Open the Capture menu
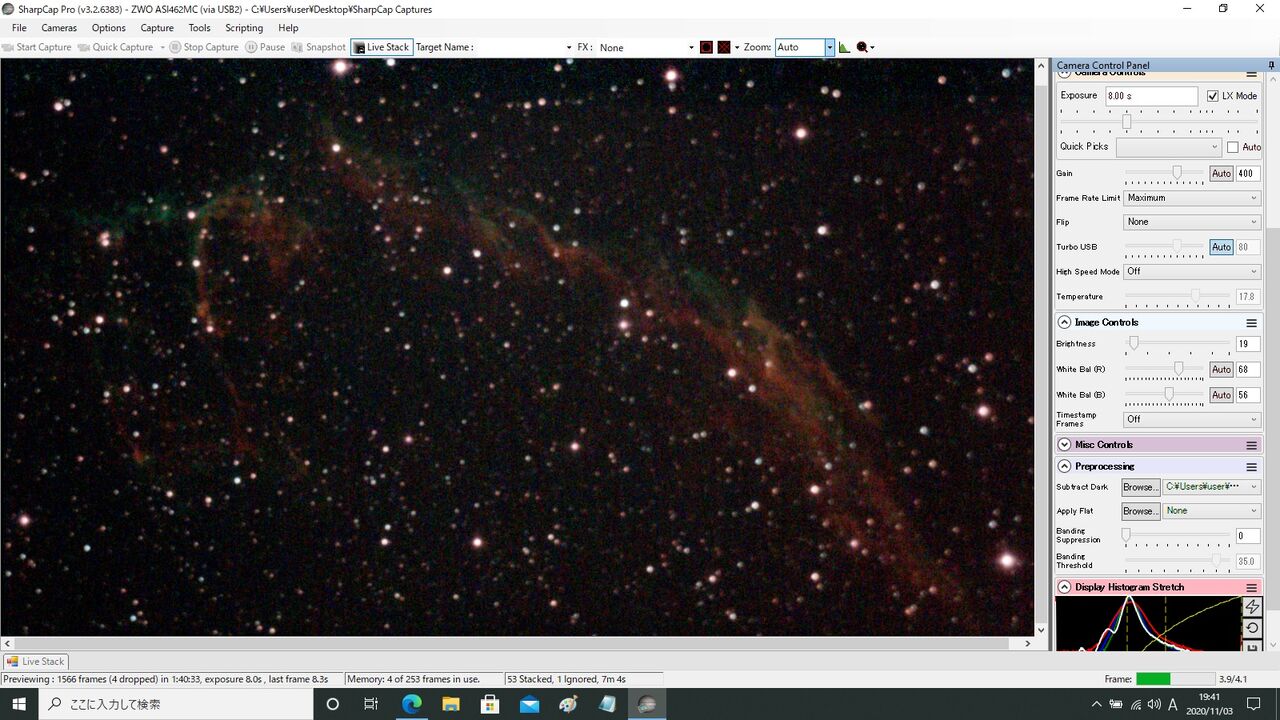The height and width of the screenshot is (720, 1280). click(x=157, y=28)
